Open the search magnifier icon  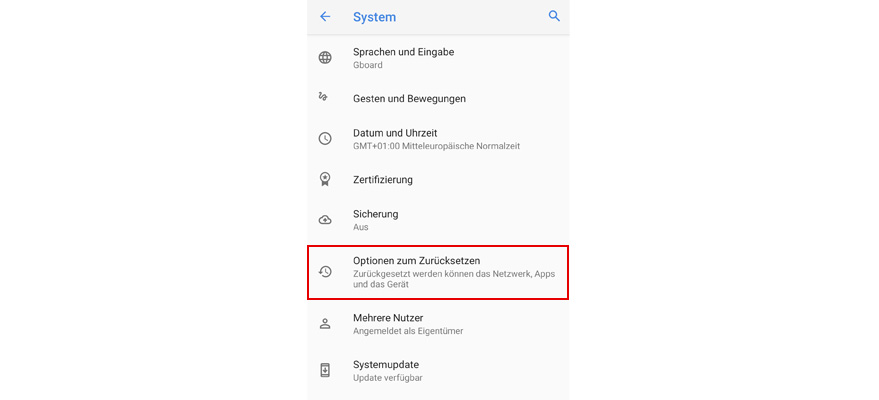(x=555, y=17)
